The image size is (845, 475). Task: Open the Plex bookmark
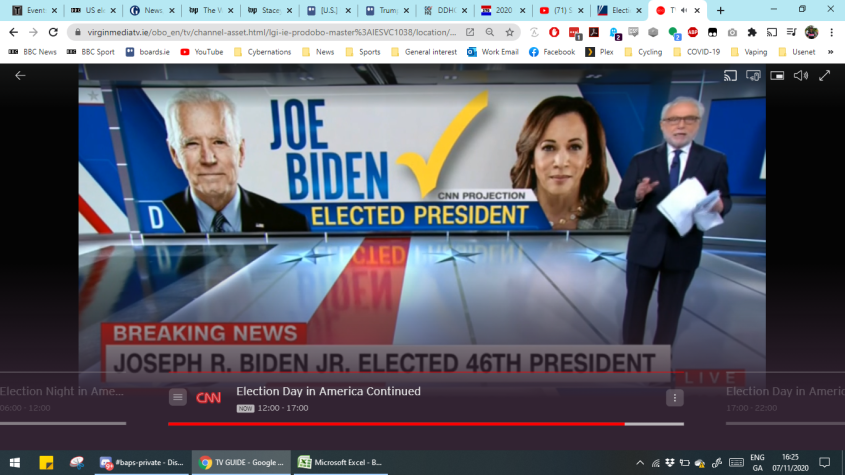pyautogui.click(x=599, y=52)
